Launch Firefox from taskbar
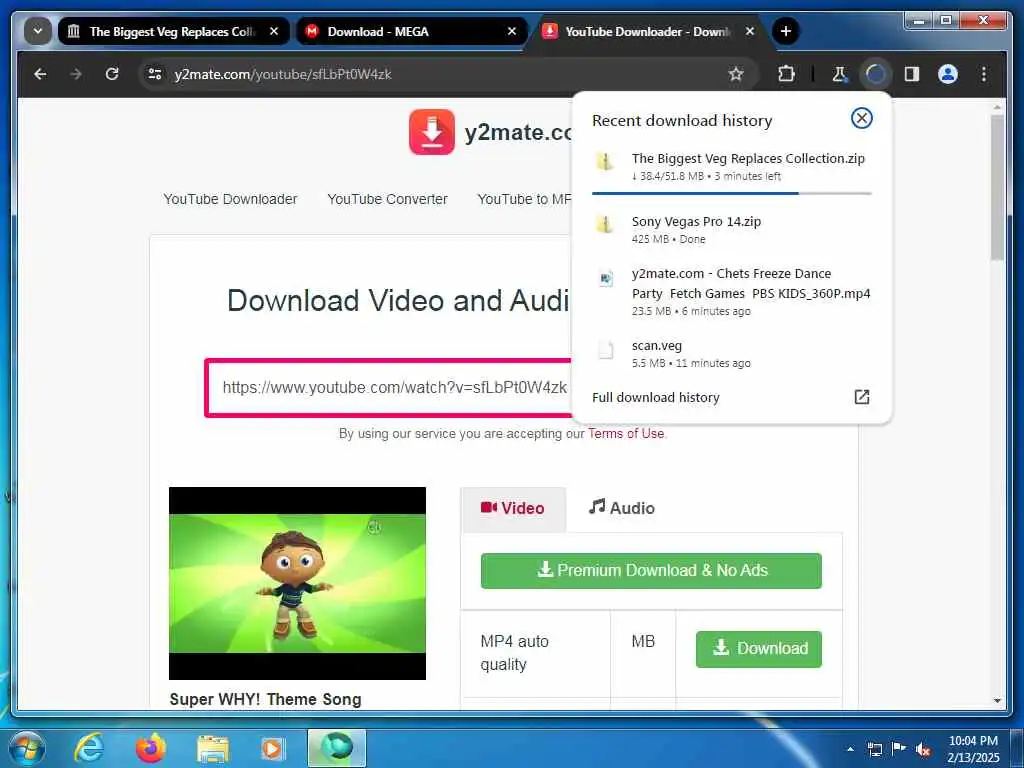Screen dimensions: 1024x768 coord(151,748)
